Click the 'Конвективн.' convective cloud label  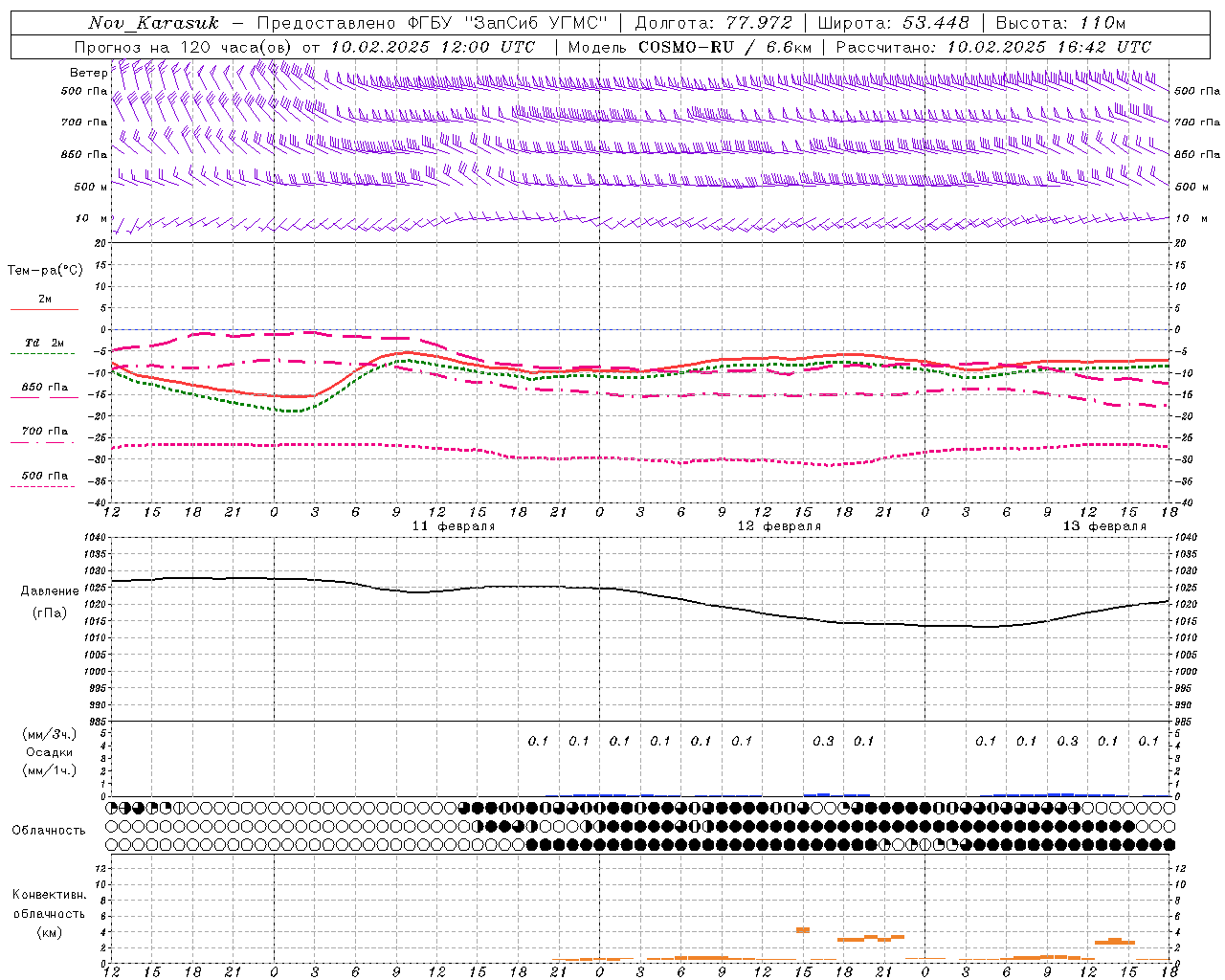coord(49,895)
